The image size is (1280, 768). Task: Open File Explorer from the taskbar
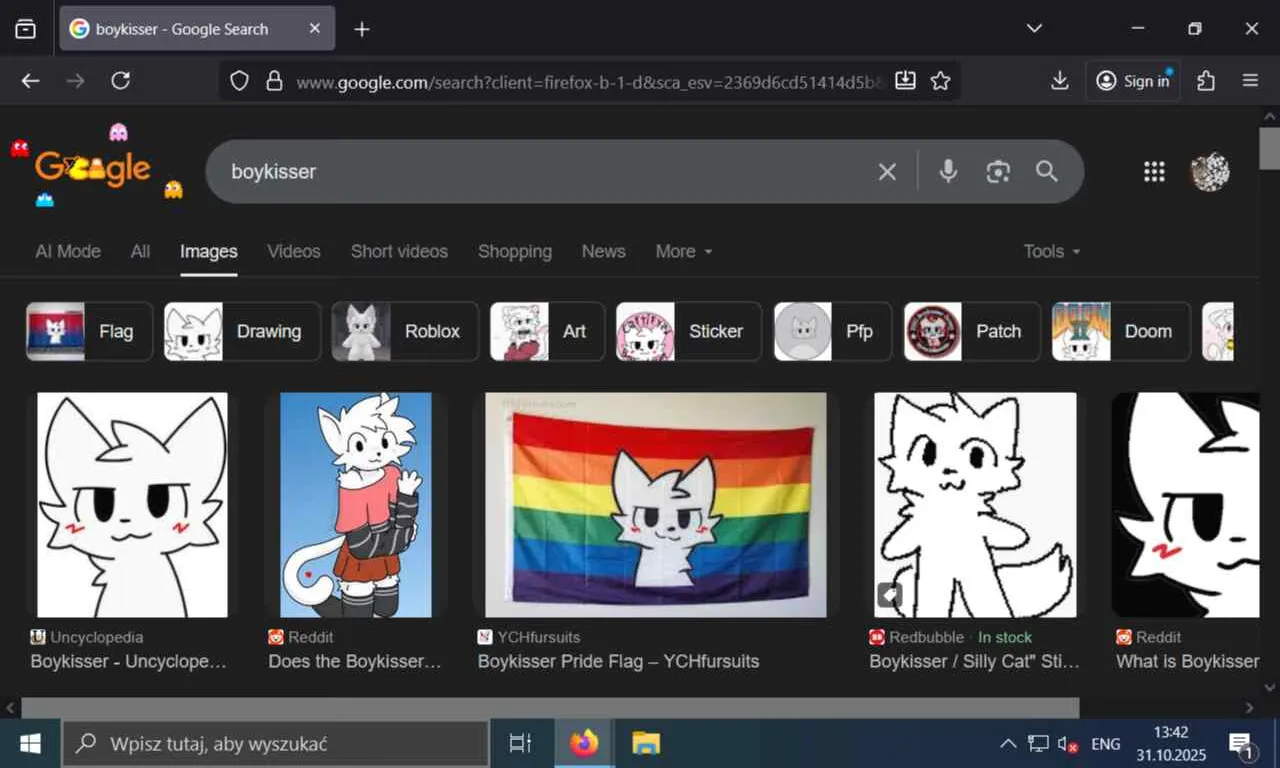(x=646, y=744)
